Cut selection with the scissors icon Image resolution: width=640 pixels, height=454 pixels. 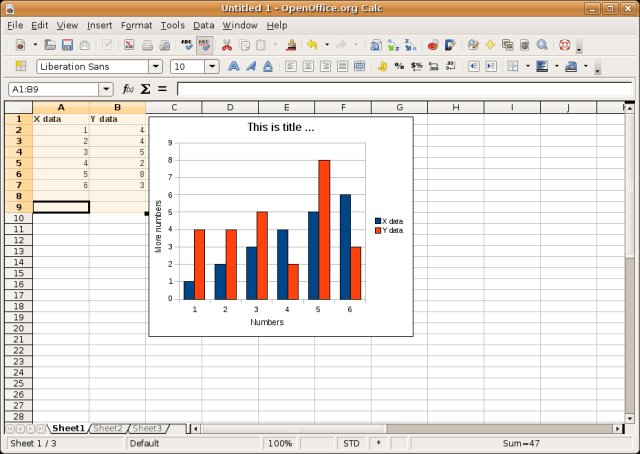tap(227, 45)
